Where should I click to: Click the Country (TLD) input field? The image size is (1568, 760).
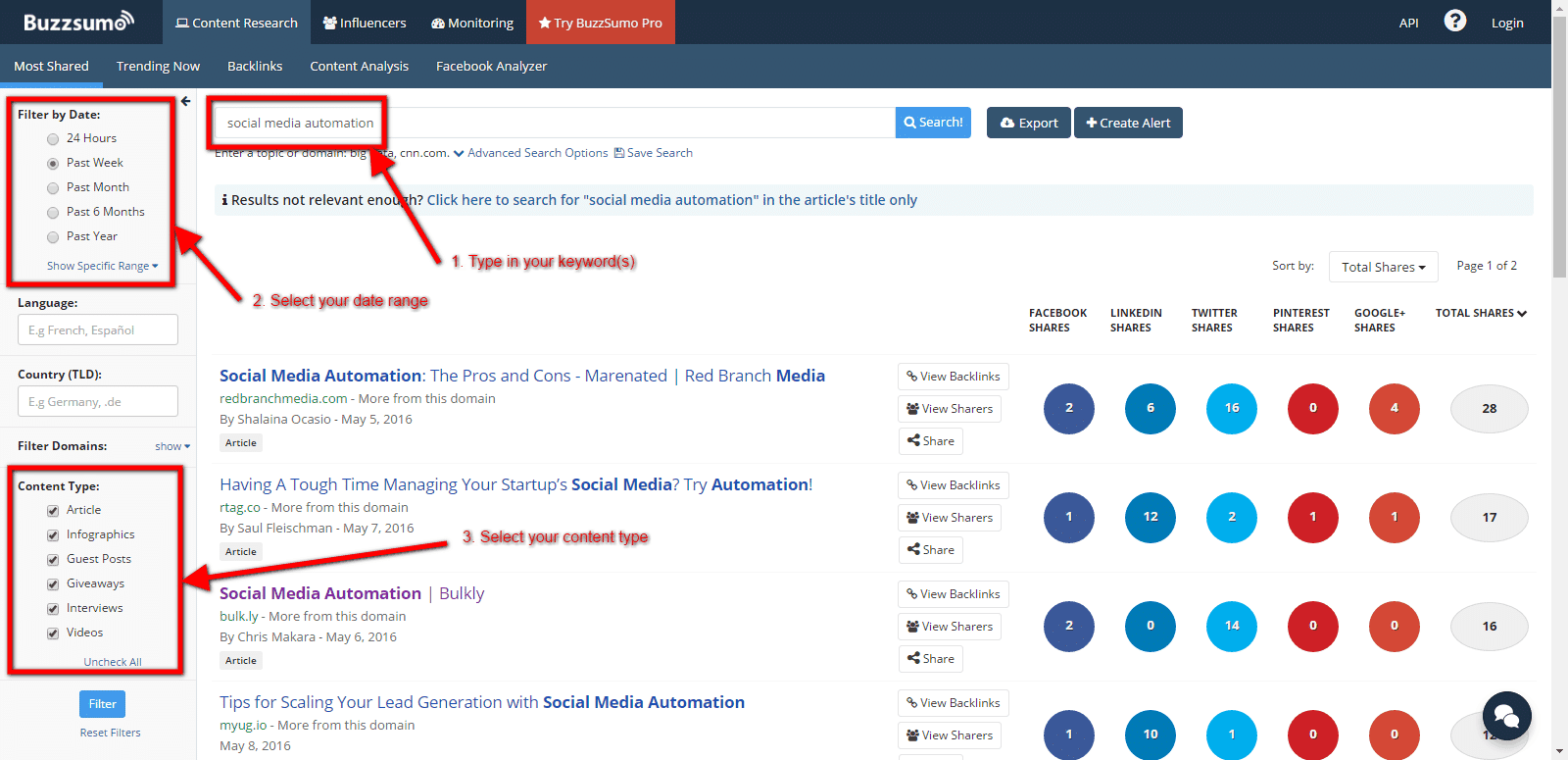pyautogui.click(x=98, y=401)
